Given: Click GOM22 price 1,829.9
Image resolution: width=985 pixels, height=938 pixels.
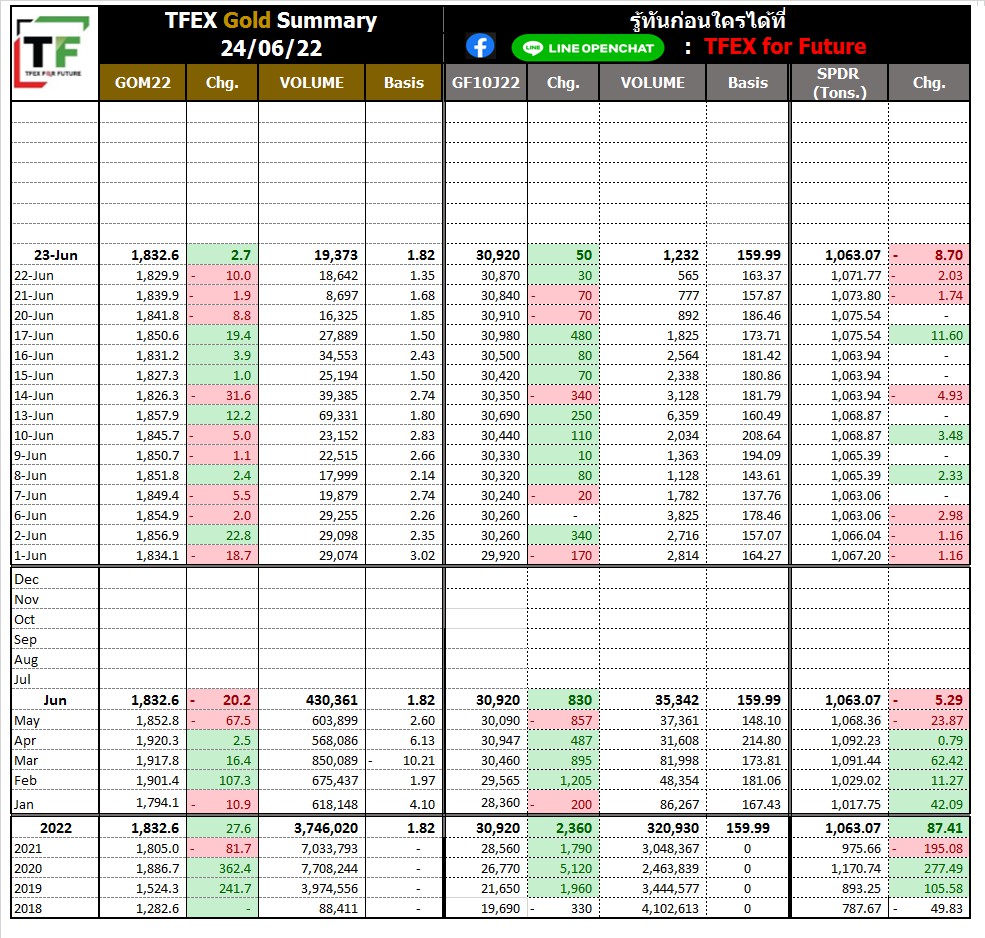Looking at the screenshot, I should point(157,275).
